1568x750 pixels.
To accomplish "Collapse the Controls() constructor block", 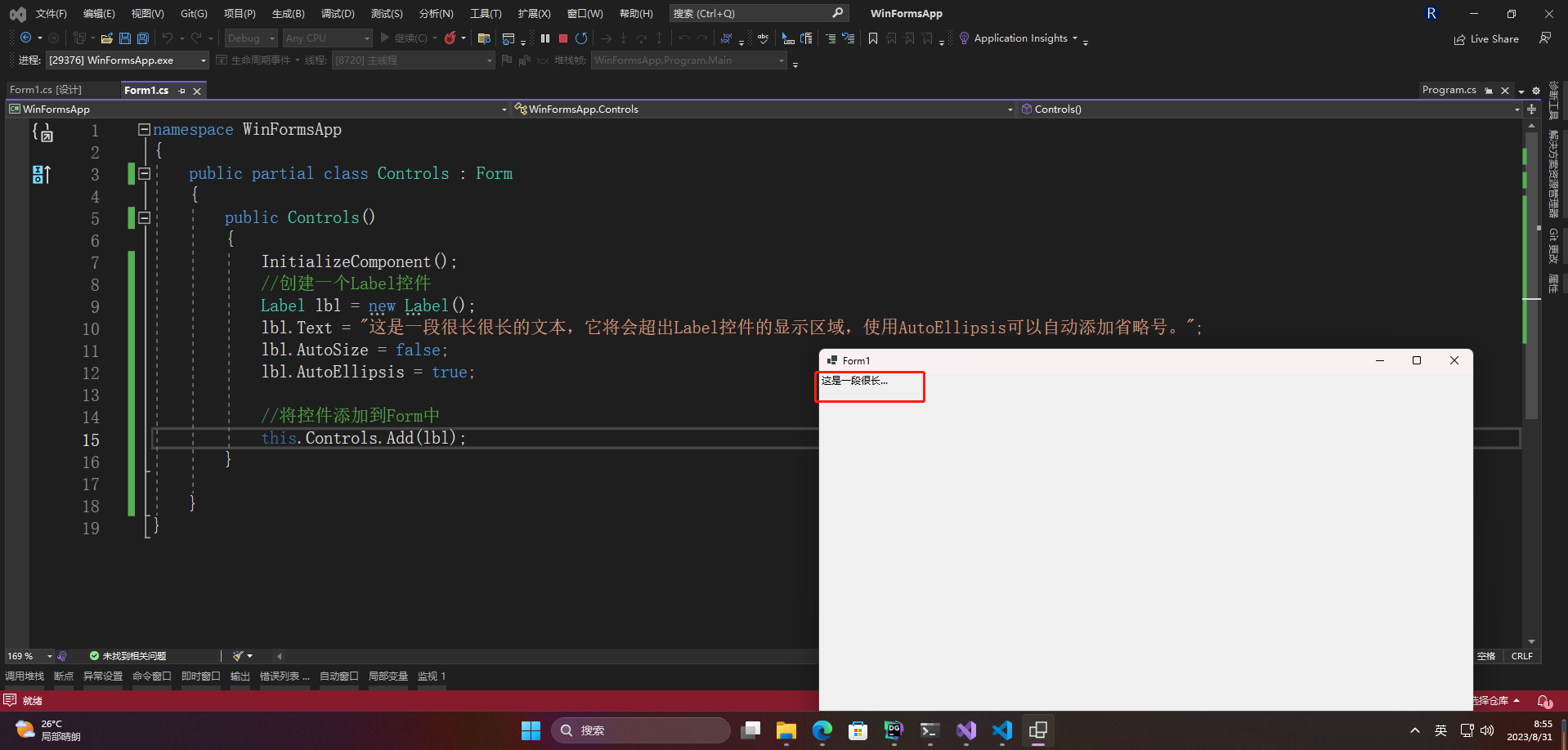I will 144,217.
